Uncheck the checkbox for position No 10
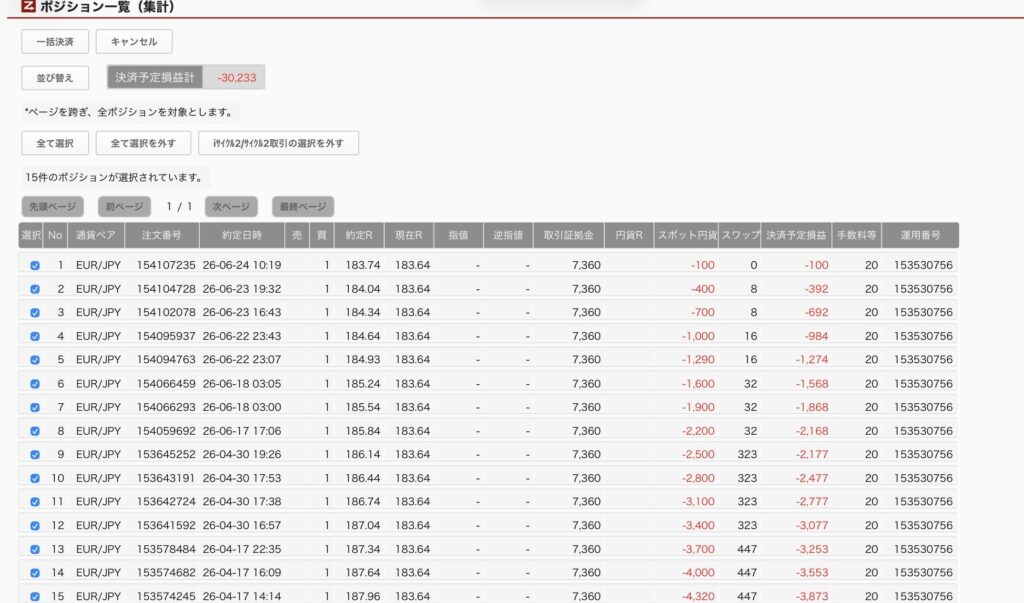This screenshot has height=603, width=1024. [35, 478]
